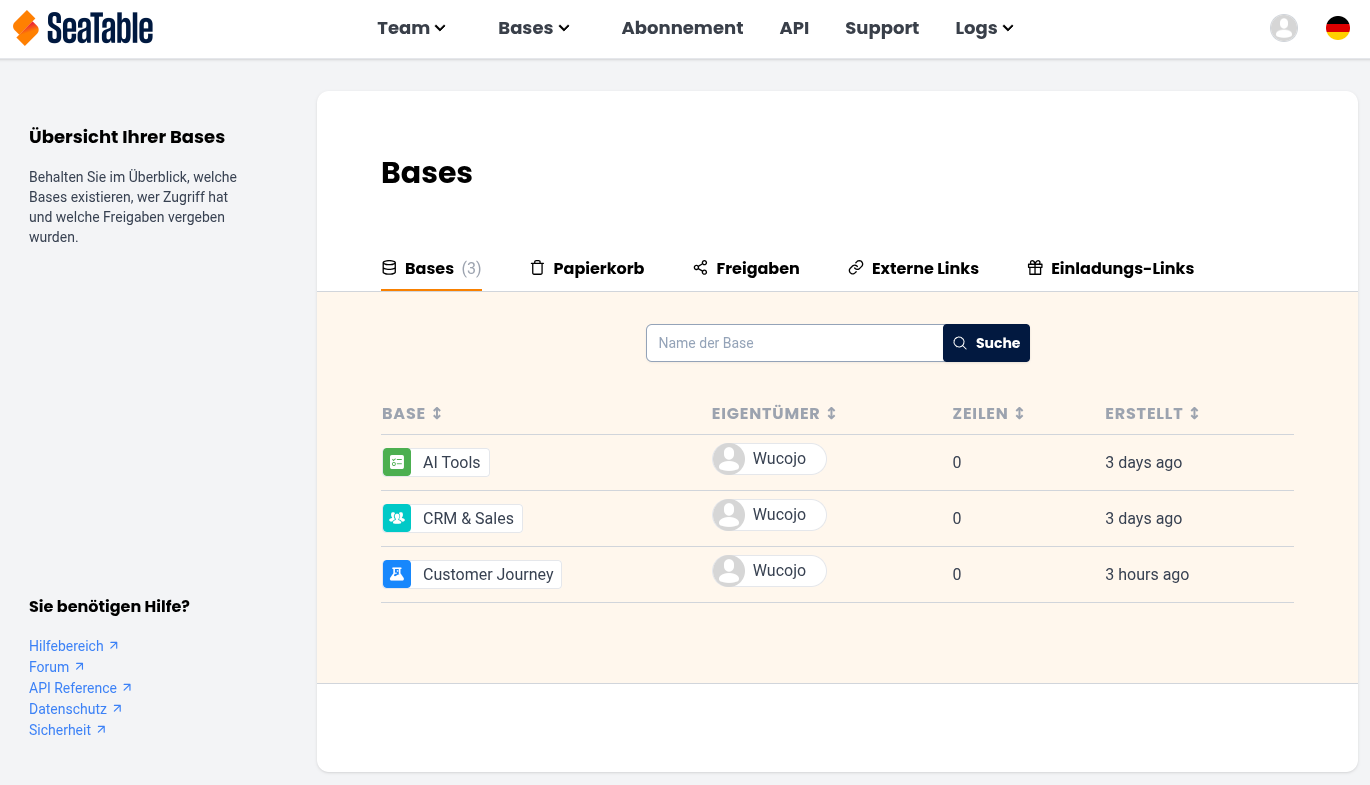Click the German flag language icon
Screen dimensions: 1370x785
pyautogui.click(x=1337, y=28)
